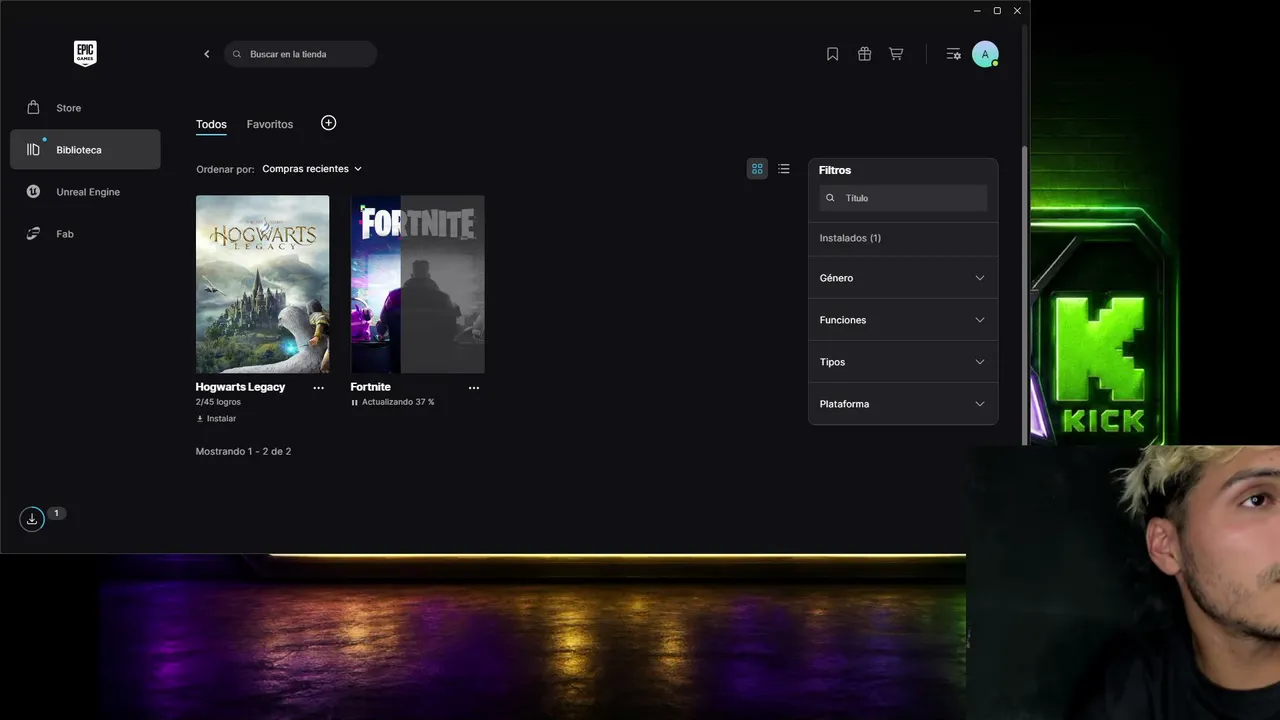
Task: Add a new collection with plus icon
Action: tap(328, 123)
